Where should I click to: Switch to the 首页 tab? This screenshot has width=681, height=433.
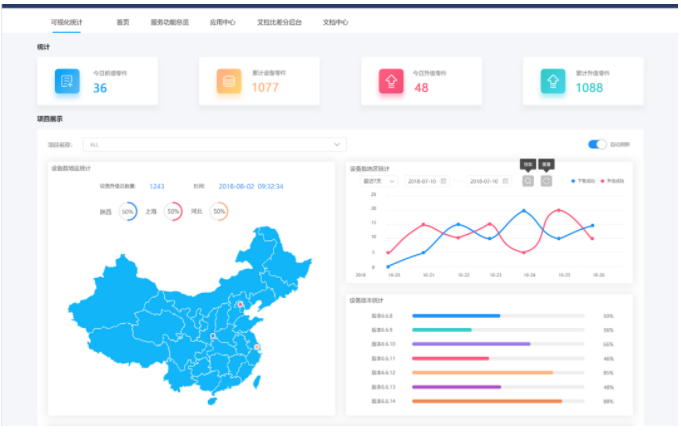pyautogui.click(x=122, y=20)
